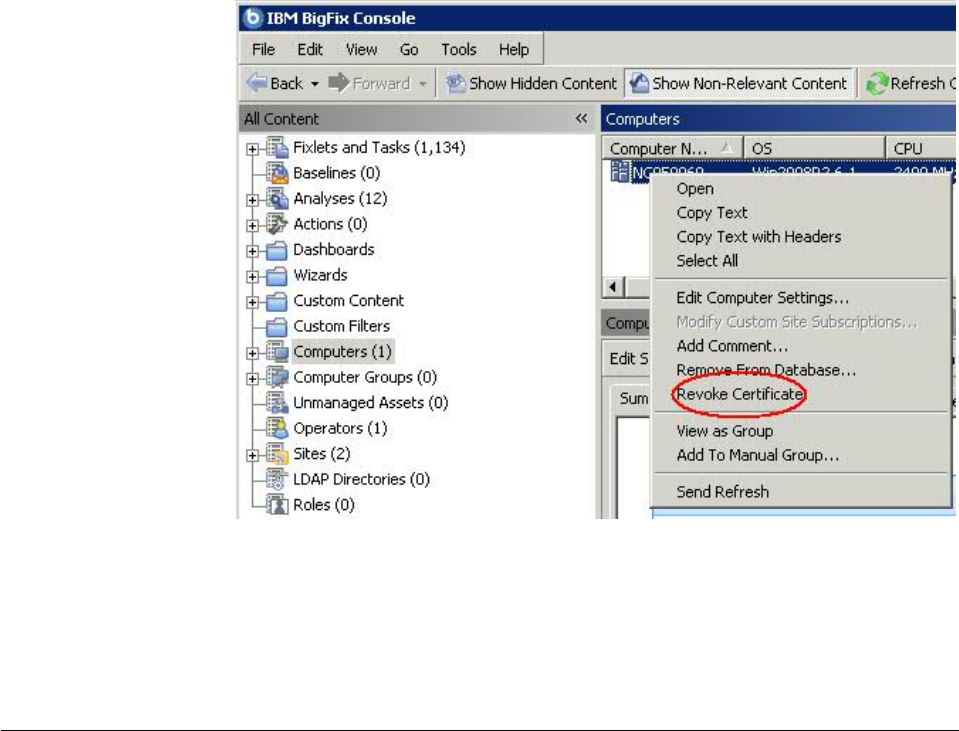Screen dimensions: 959x731
Task: Choose Remove From Database
Action: coord(802,370)
